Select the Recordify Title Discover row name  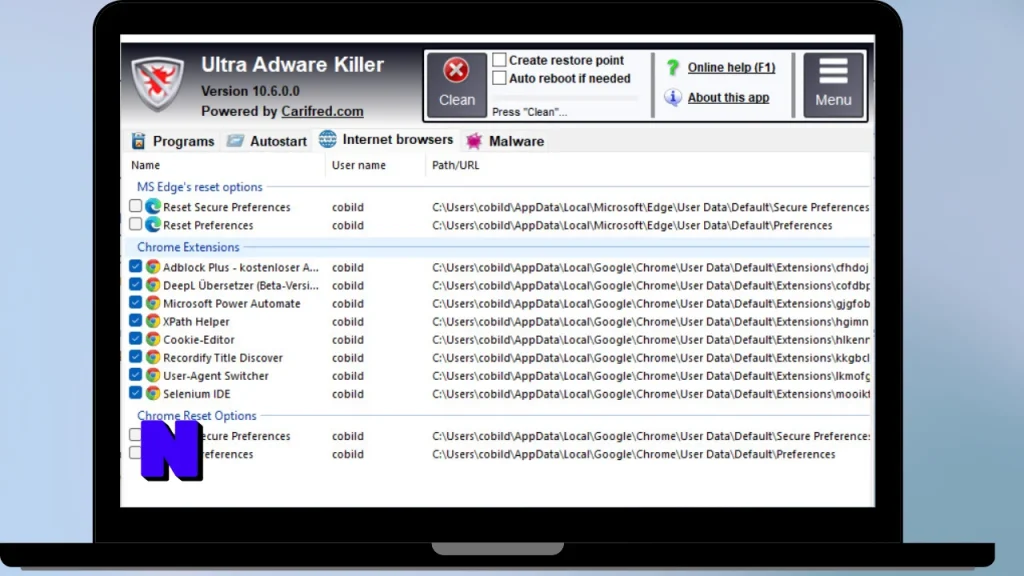[223, 357]
